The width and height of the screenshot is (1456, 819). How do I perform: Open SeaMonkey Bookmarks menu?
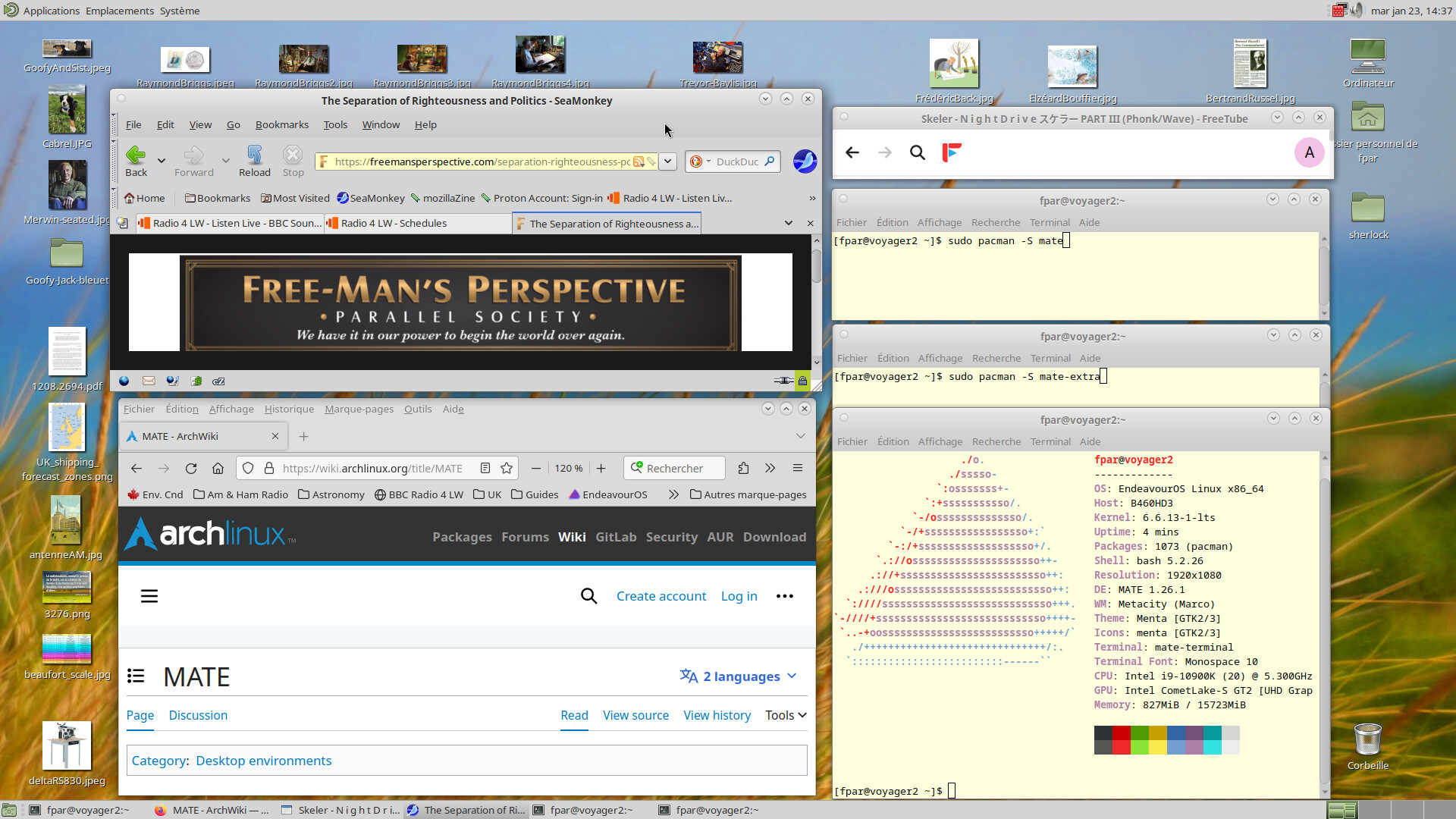pyautogui.click(x=281, y=124)
